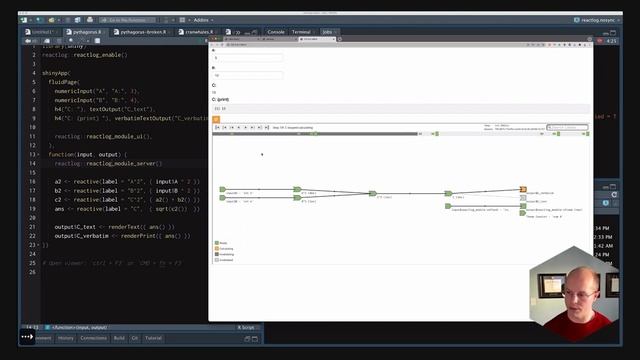Image resolution: width=640 pixels, height=360 pixels.
Task: Open the pythagoras.R editor tab
Action: point(87,32)
